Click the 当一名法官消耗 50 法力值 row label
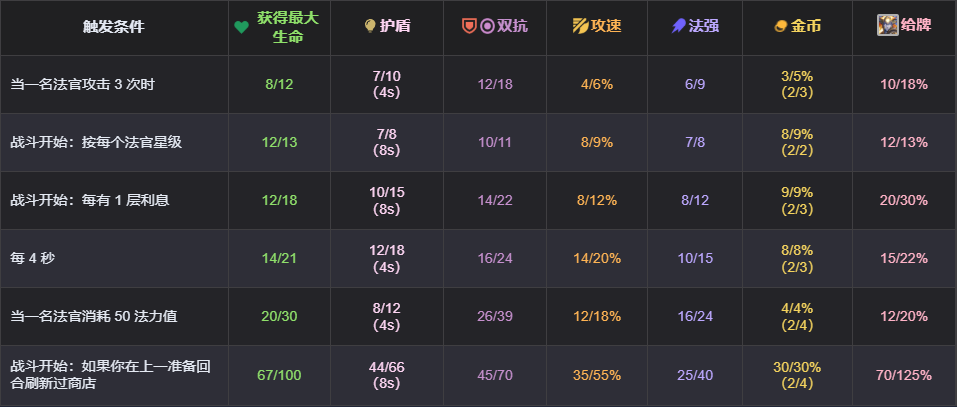 click(94, 316)
